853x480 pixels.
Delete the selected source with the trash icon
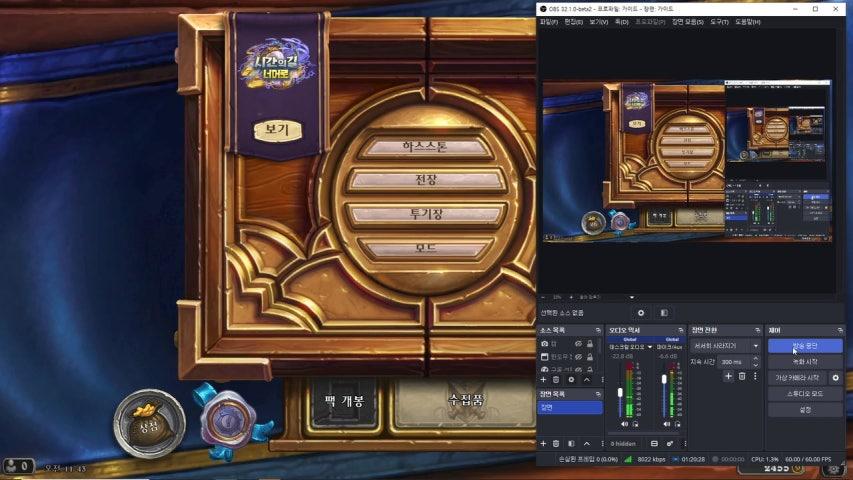coord(557,379)
